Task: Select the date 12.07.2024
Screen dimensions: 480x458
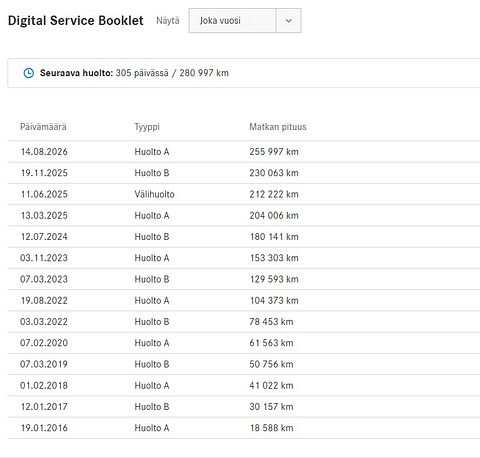Action: pyautogui.click(x=44, y=237)
